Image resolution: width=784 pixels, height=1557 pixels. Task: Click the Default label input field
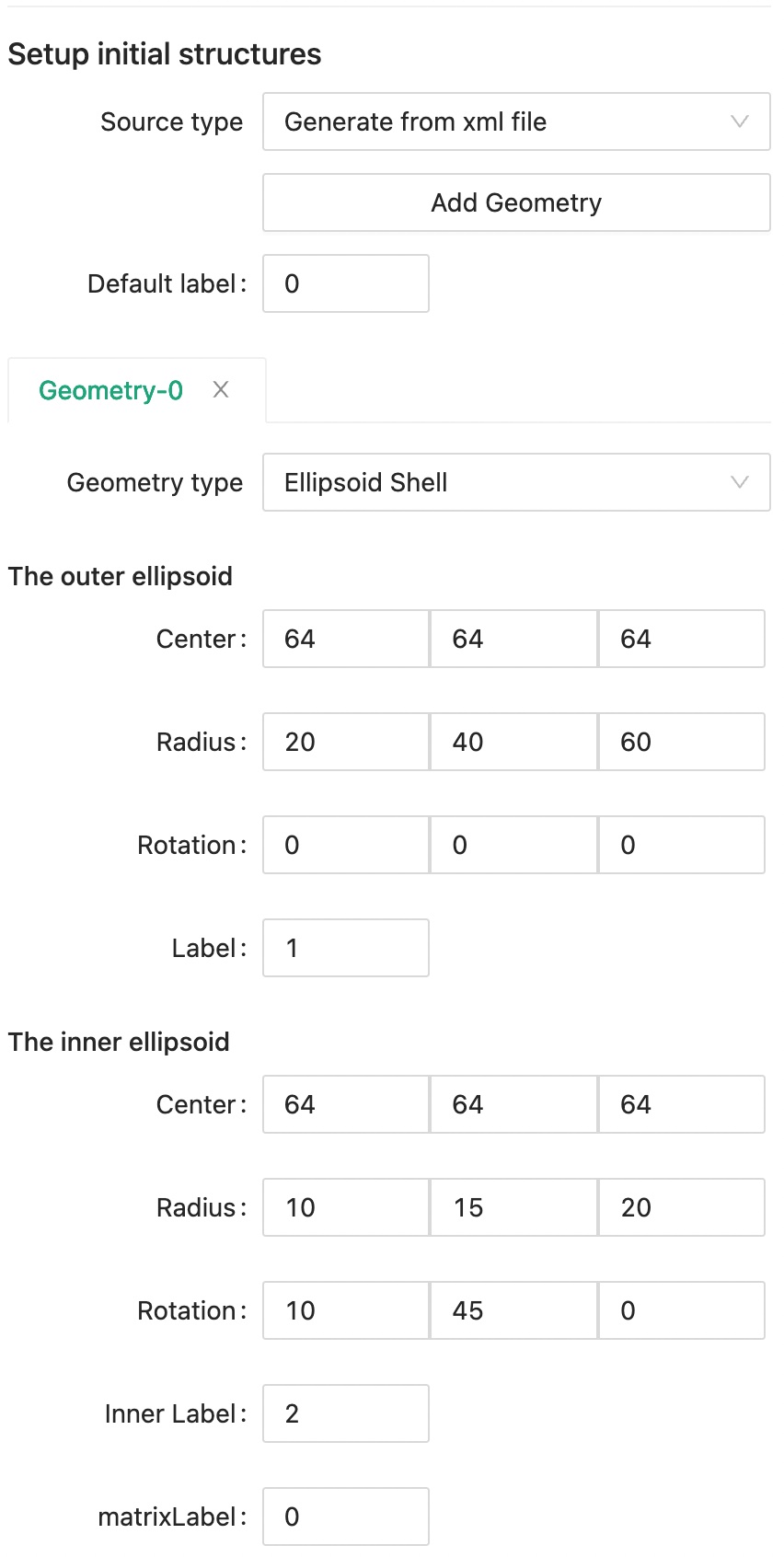click(x=346, y=283)
